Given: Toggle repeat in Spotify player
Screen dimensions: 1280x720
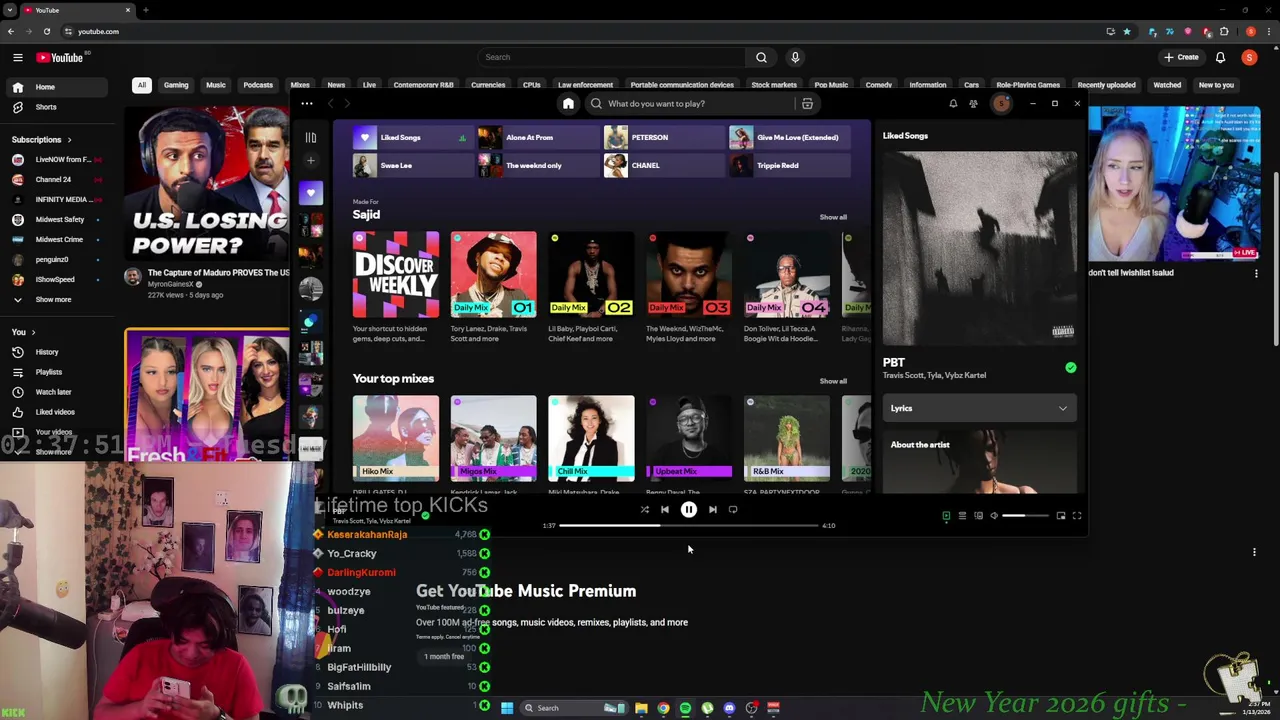Looking at the screenshot, I should [733, 509].
